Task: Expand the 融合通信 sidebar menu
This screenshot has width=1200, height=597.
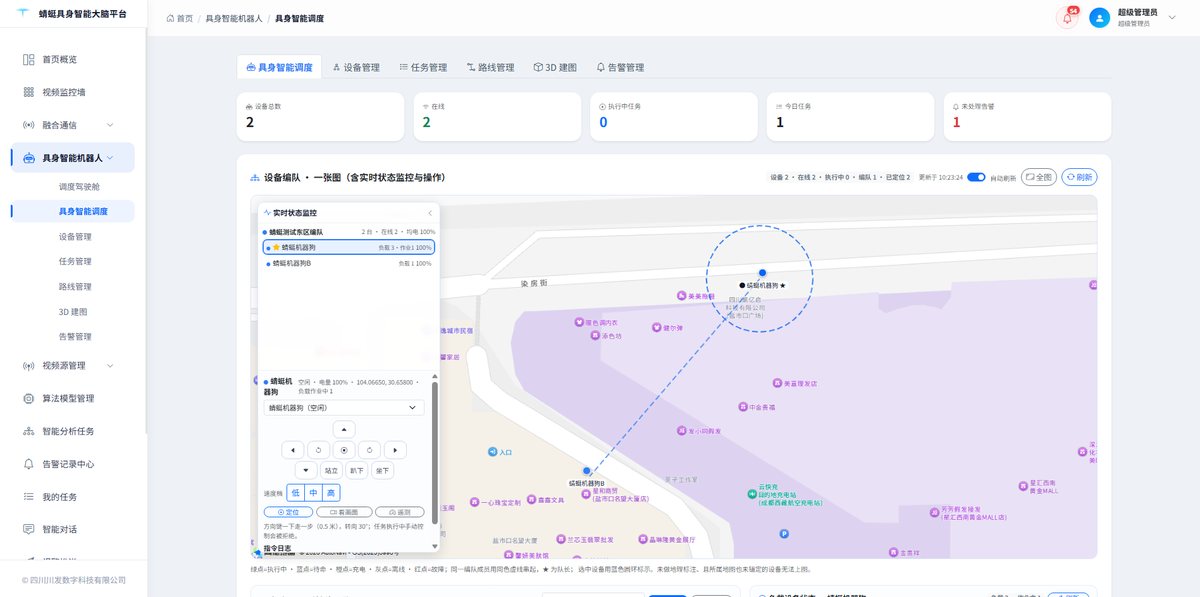Action: 73,125
